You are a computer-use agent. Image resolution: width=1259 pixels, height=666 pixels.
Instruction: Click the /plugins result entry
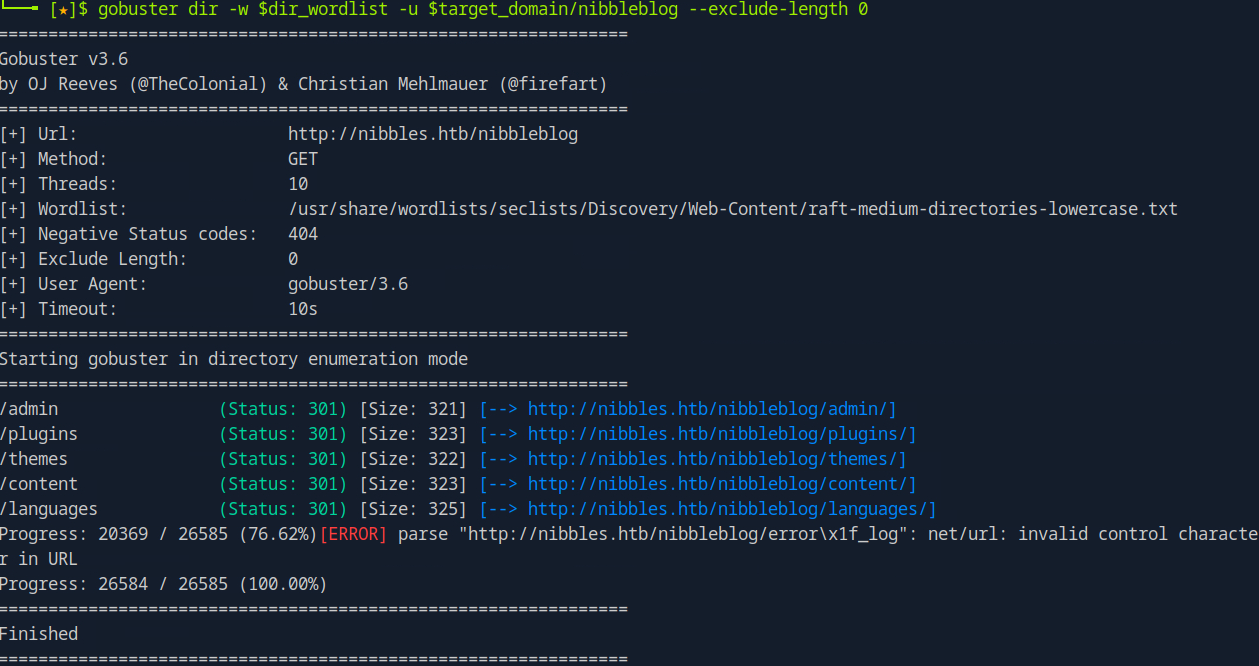(x=39, y=434)
